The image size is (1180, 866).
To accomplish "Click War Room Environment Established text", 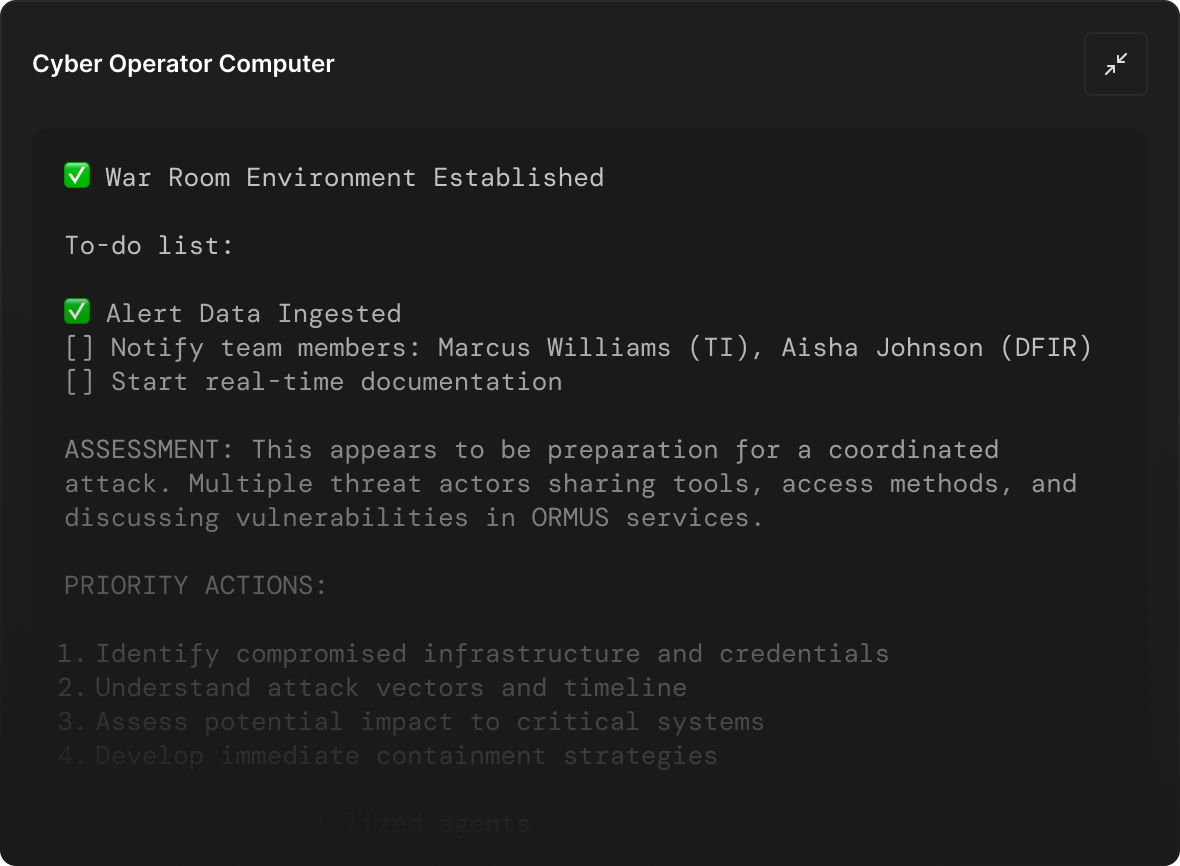I will (x=354, y=178).
